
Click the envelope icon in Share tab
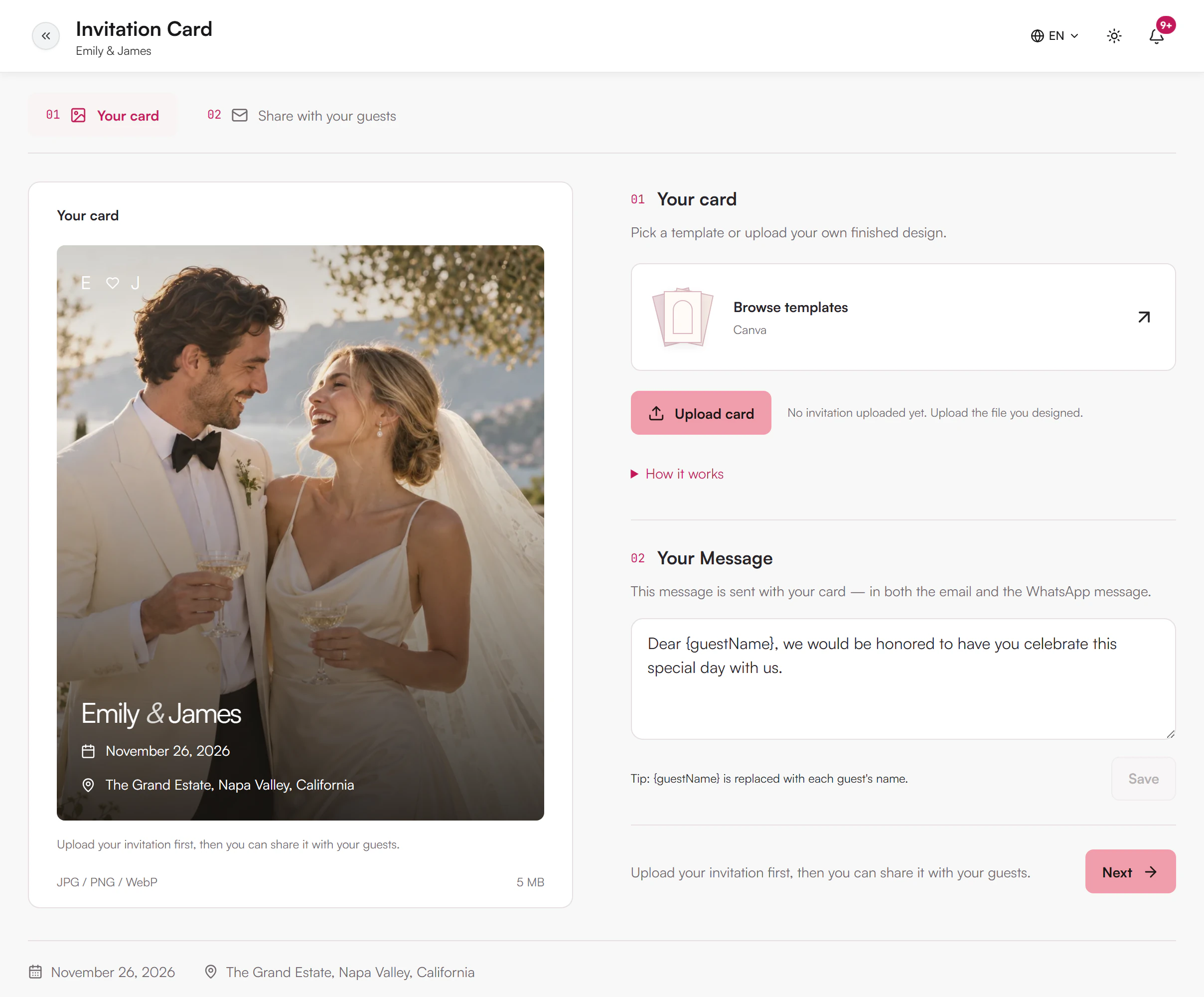coord(240,115)
